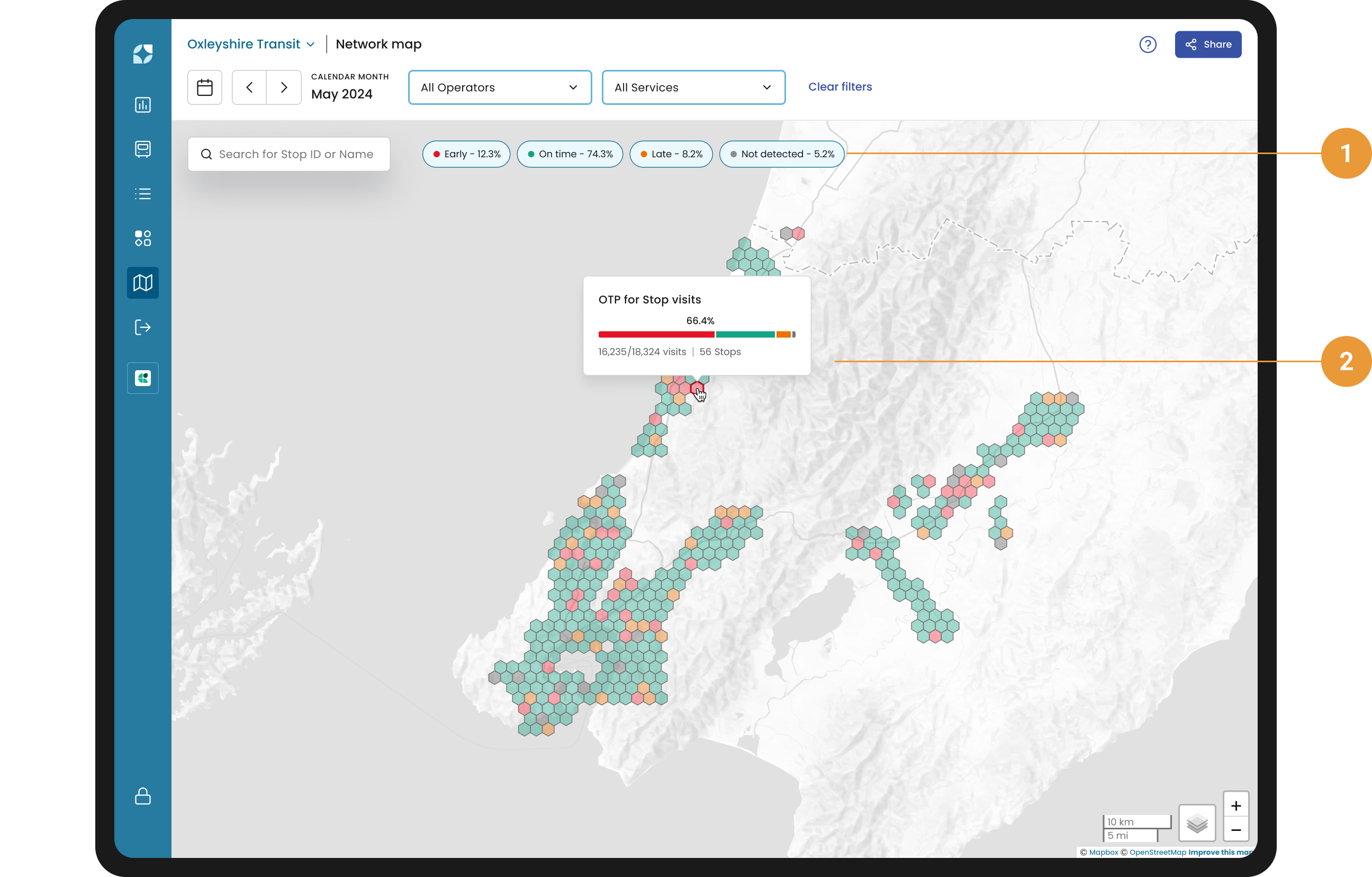This screenshot has height=877, width=1372.
Task: Click the red highlighted hexagon under the cursor
Action: pos(697,389)
